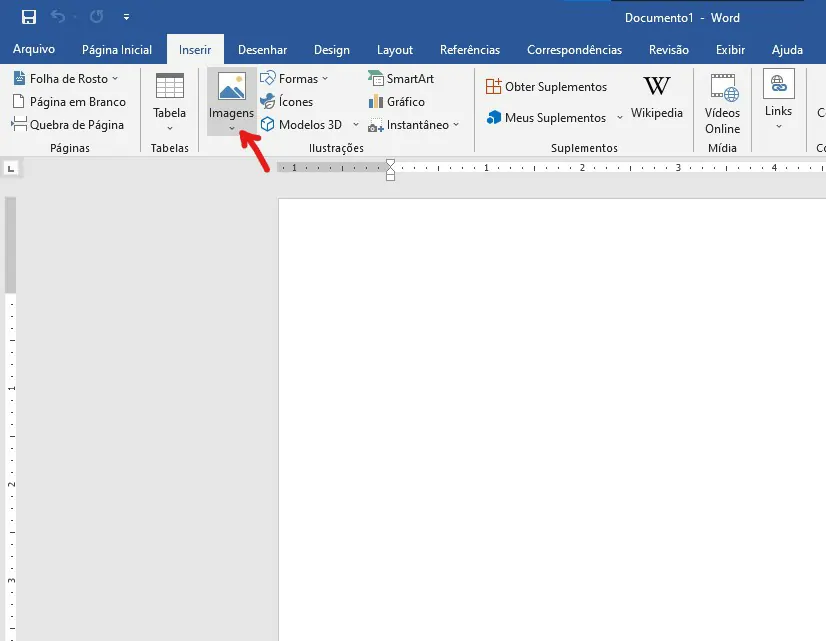
Task: Expand the Folha de Rosto dropdown arrow
Action: coord(115,78)
